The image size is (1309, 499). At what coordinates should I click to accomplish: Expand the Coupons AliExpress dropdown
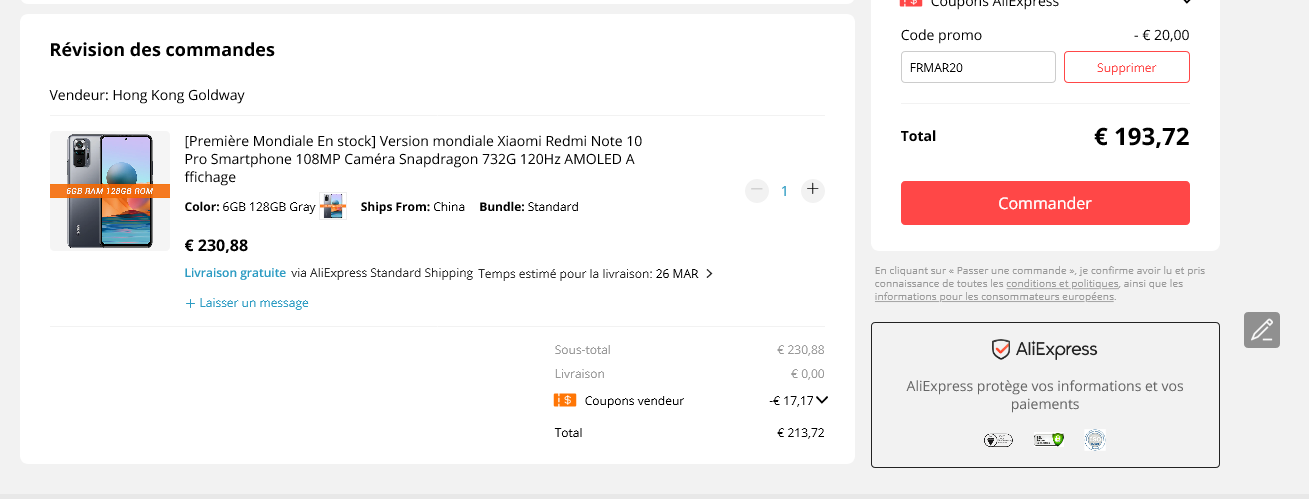pos(1186,3)
